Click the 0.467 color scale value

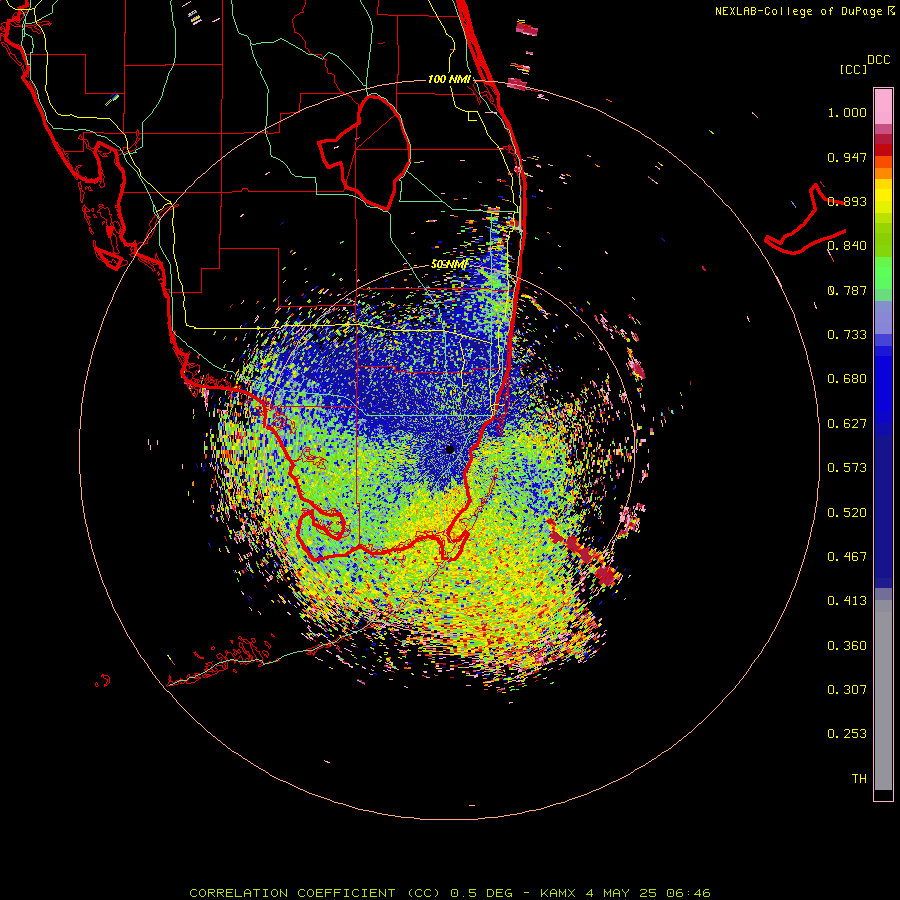coord(847,557)
